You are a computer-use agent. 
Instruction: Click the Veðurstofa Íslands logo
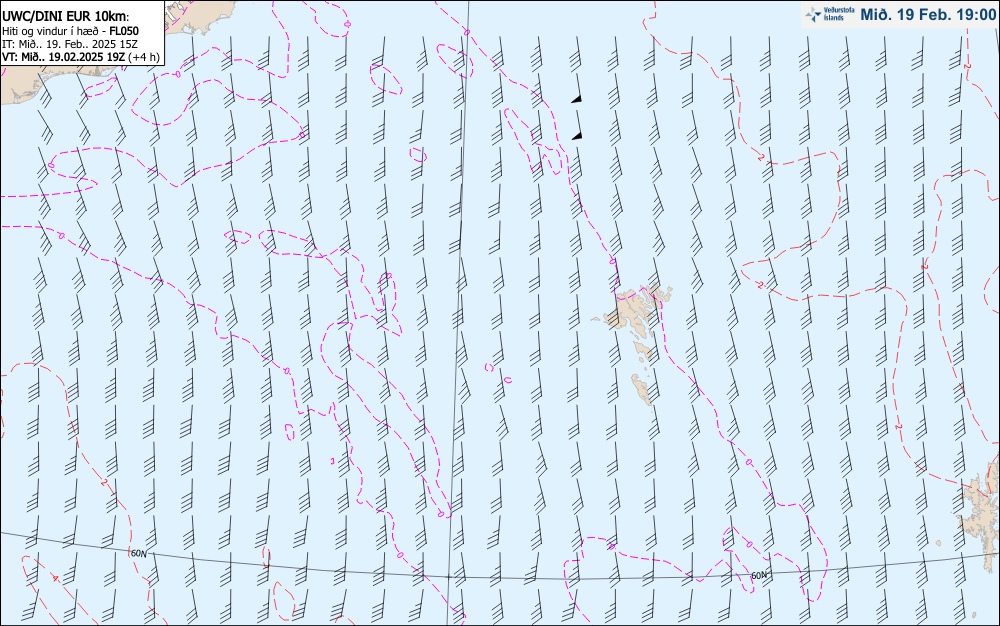coord(830,14)
